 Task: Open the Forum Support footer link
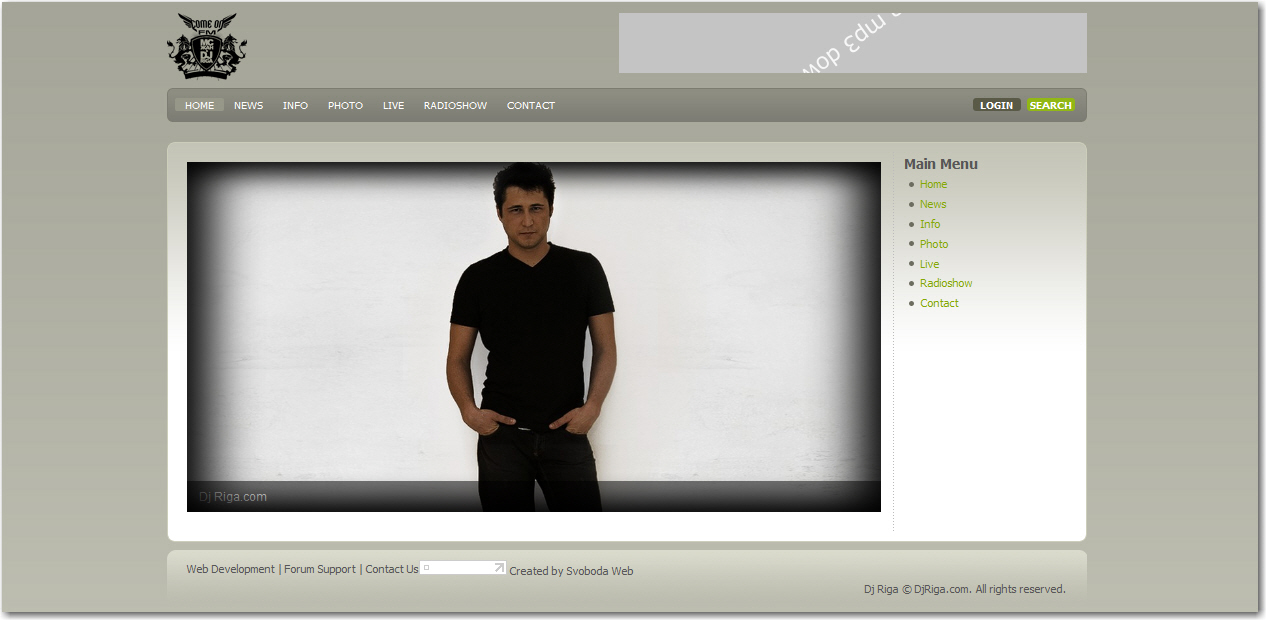[320, 569]
